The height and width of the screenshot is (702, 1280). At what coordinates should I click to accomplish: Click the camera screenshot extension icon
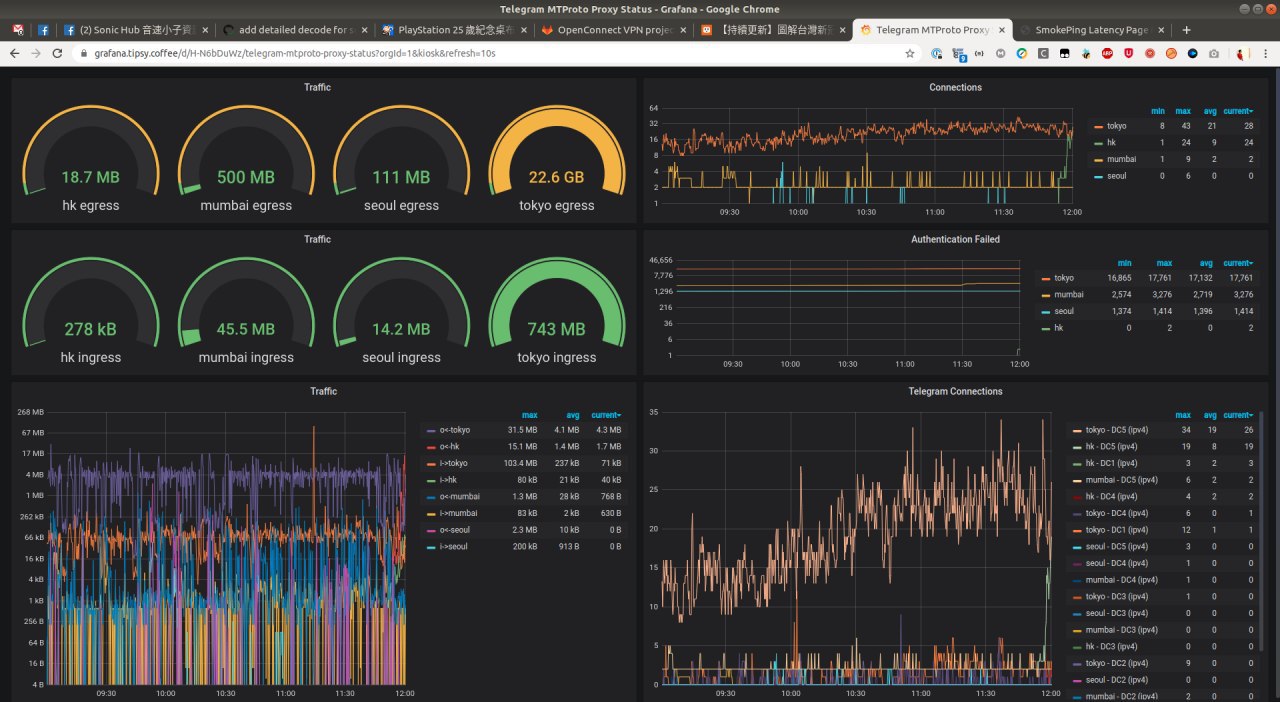click(x=1214, y=53)
